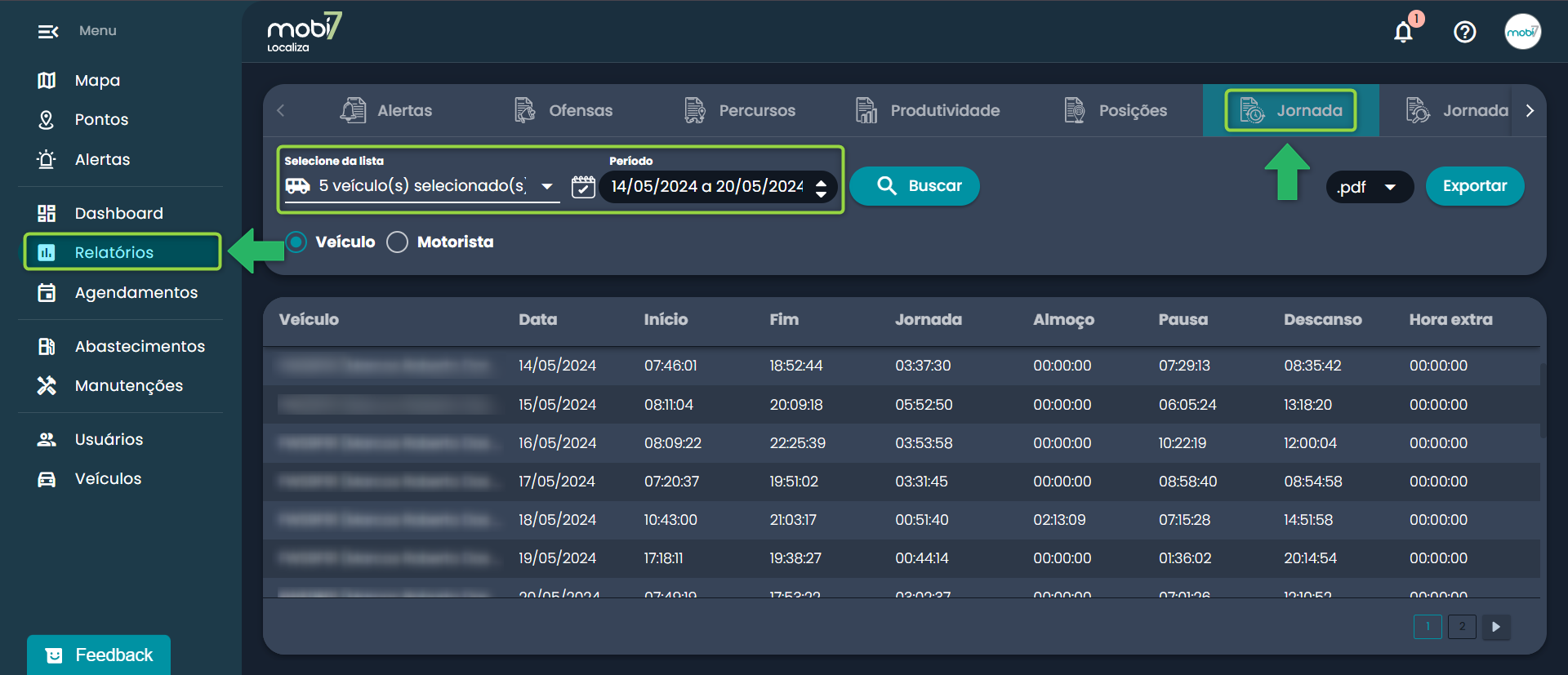Switch to Alertas report tab
1568x675 pixels.
pos(386,110)
